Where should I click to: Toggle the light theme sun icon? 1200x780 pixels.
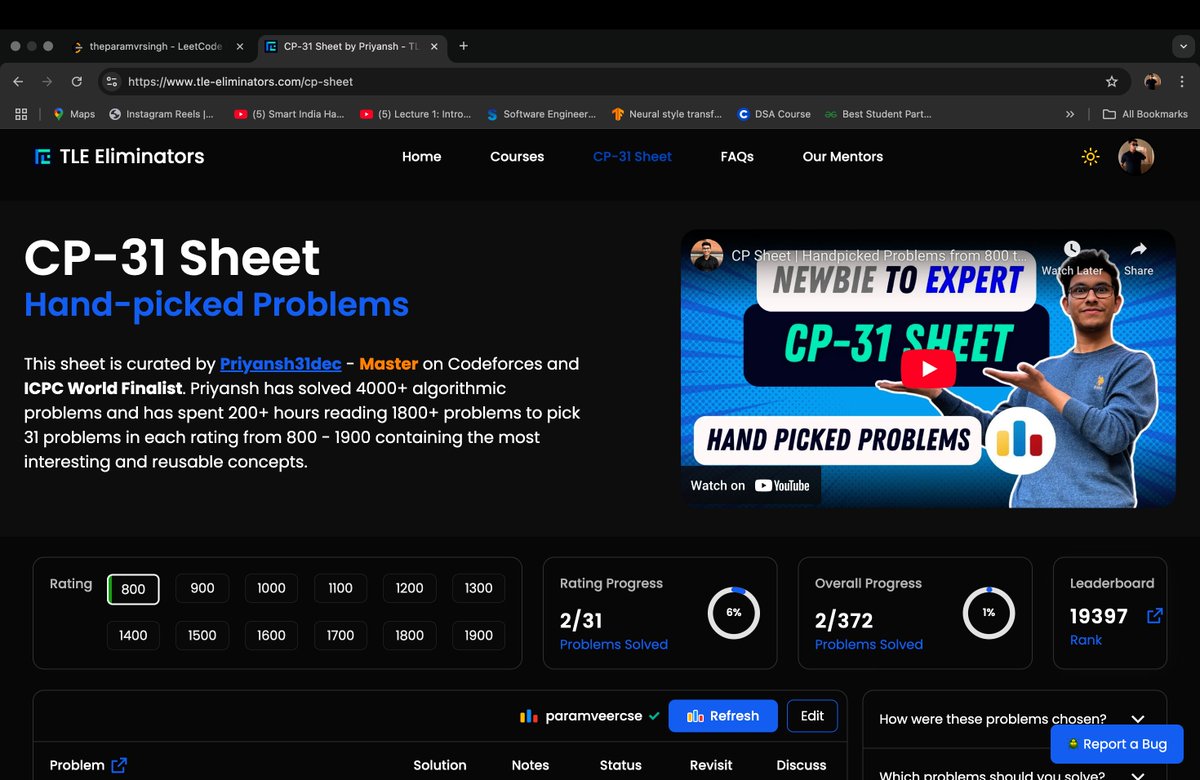(1090, 157)
